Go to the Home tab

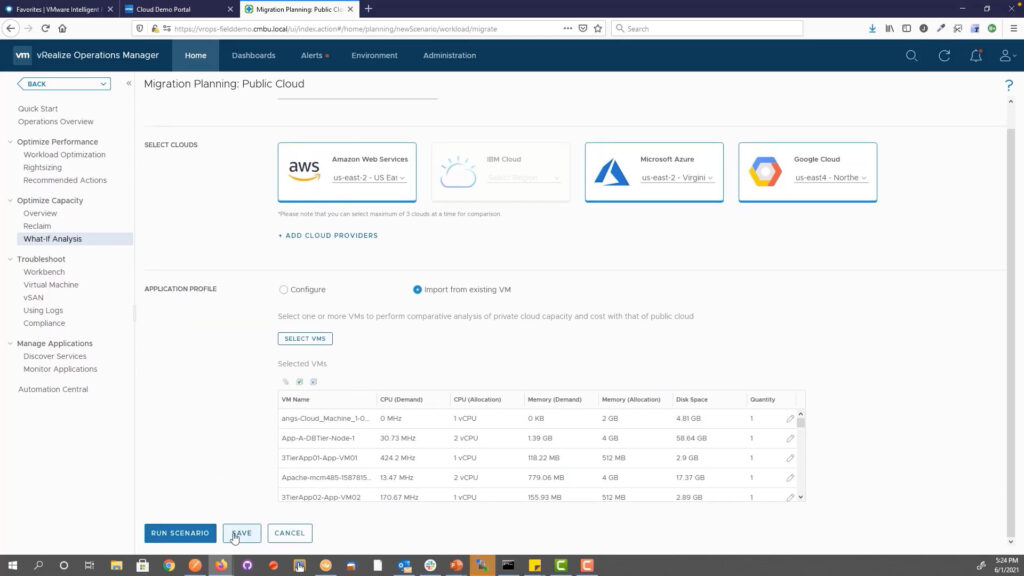click(195, 56)
